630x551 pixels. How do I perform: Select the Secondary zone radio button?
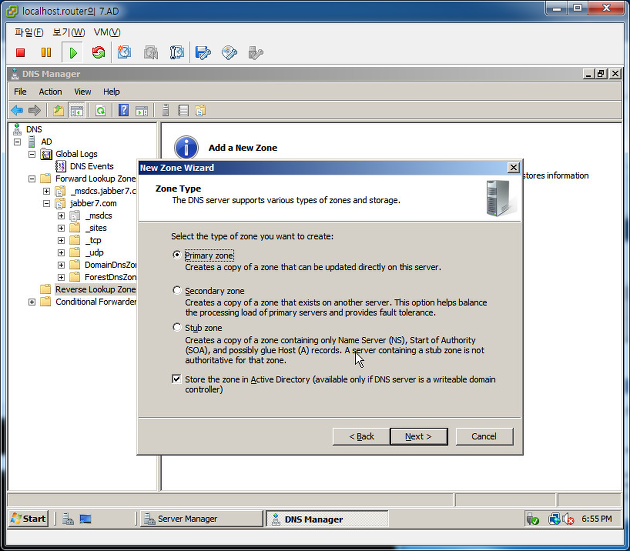pos(177,290)
